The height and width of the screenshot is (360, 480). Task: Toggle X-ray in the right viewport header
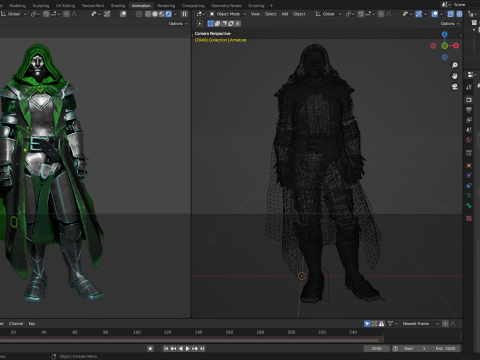451,14
